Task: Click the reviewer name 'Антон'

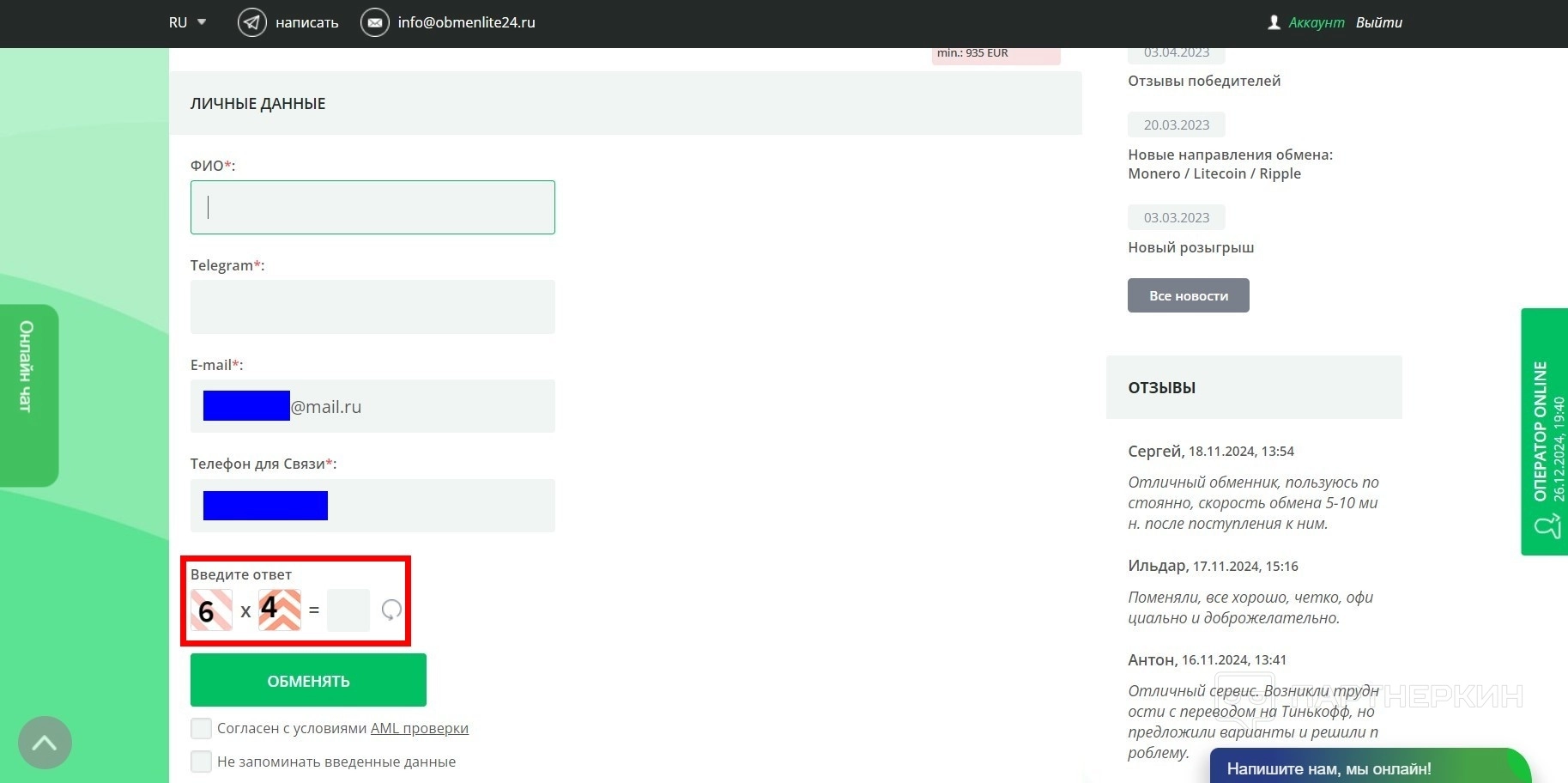Action: tap(1153, 659)
